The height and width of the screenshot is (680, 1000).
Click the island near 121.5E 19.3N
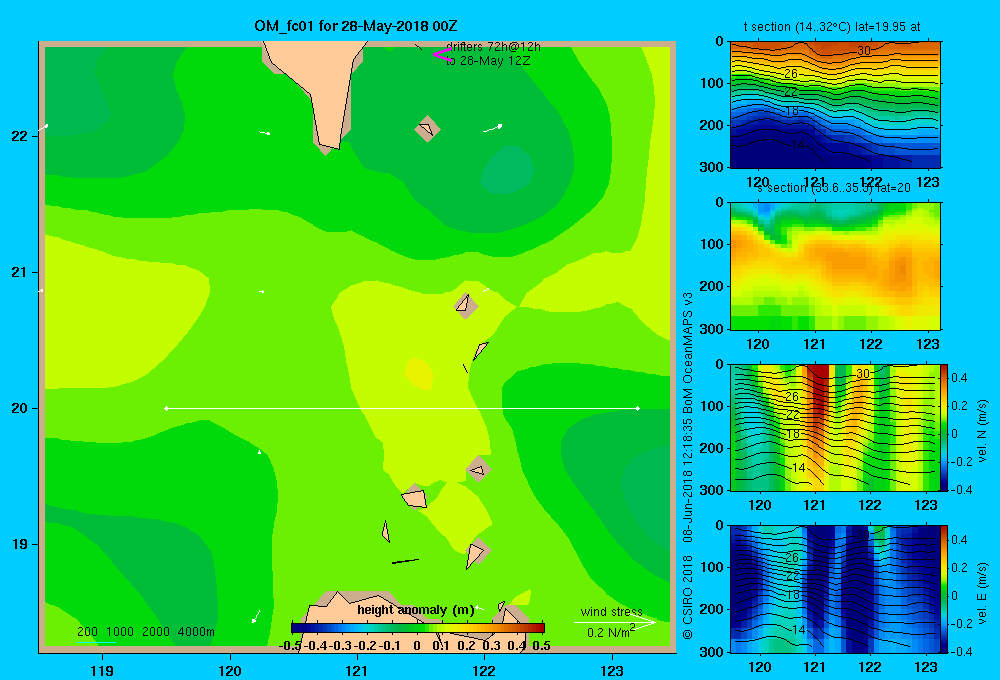(415, 497)
